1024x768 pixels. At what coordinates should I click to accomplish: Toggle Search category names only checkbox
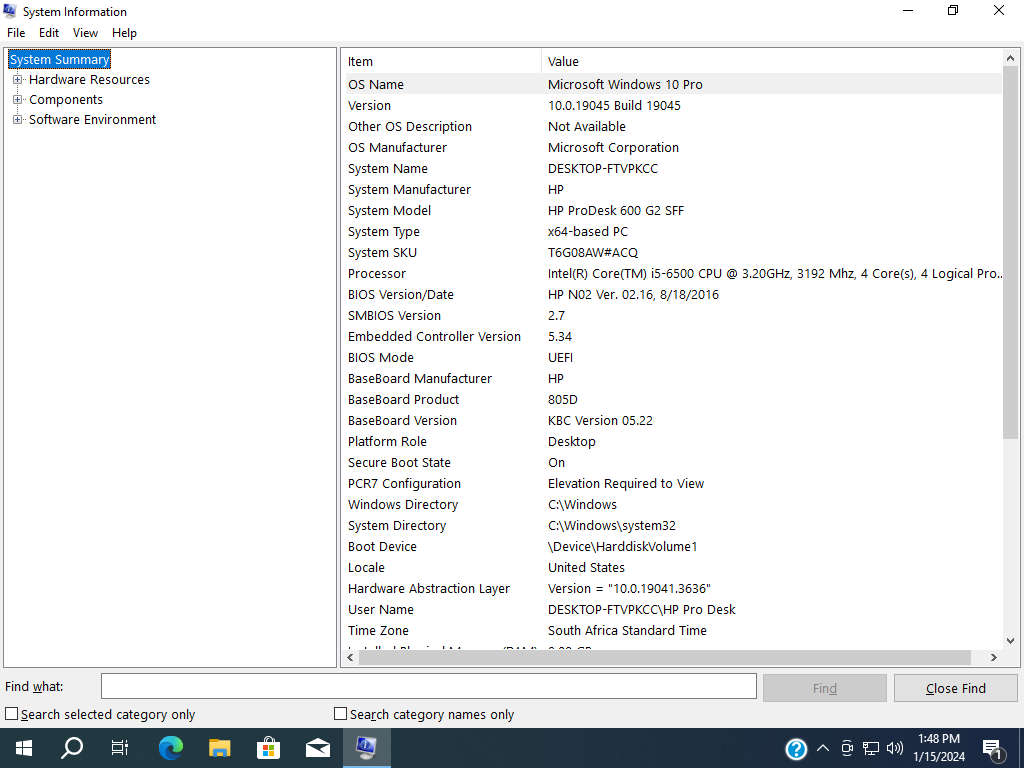[x=340, y=714]
